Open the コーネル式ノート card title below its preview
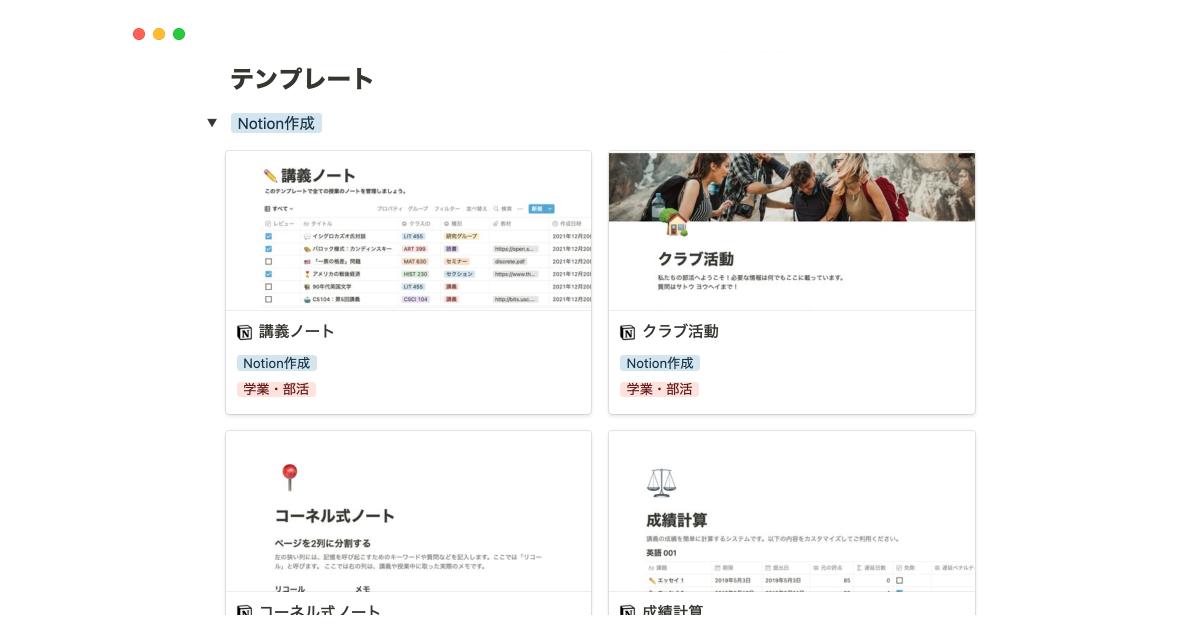Screen dimensions: 1200x630 click(320, 610)
